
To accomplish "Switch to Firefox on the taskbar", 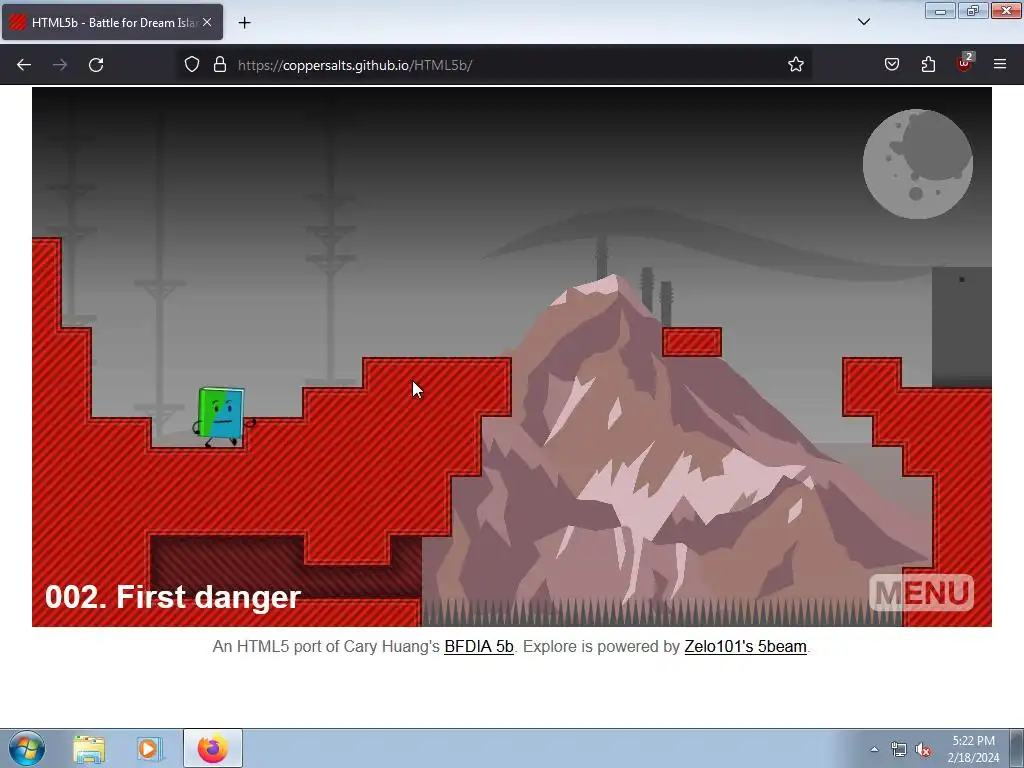I will pos(213,748).
